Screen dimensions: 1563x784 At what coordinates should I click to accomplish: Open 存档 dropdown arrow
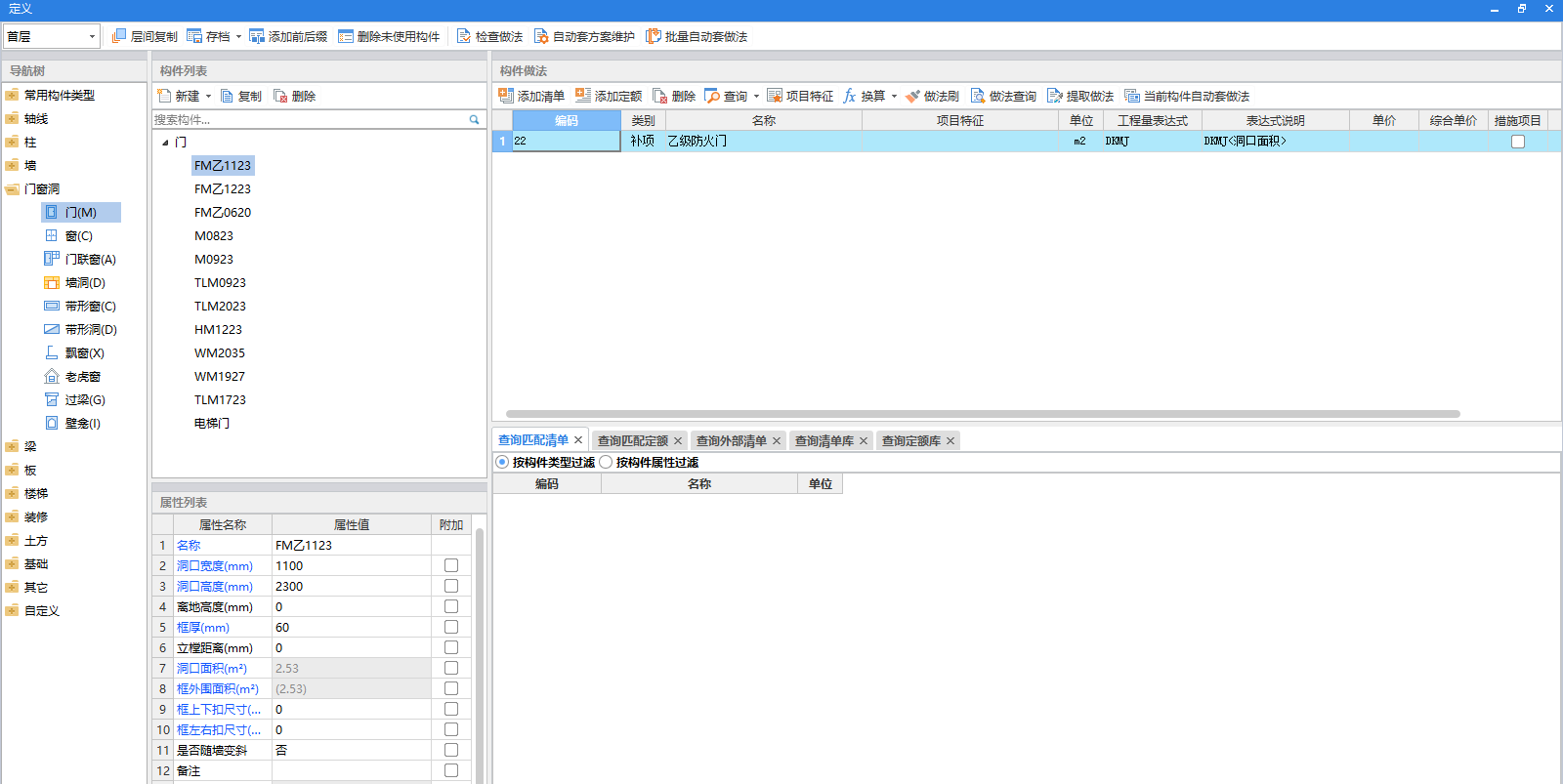[238, 37]
